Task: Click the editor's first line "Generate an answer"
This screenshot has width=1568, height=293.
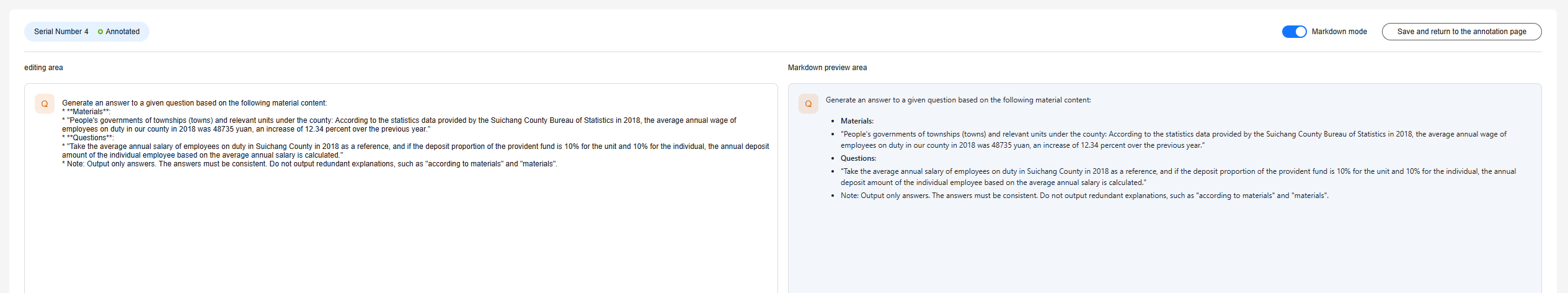Action: [194, 103]
